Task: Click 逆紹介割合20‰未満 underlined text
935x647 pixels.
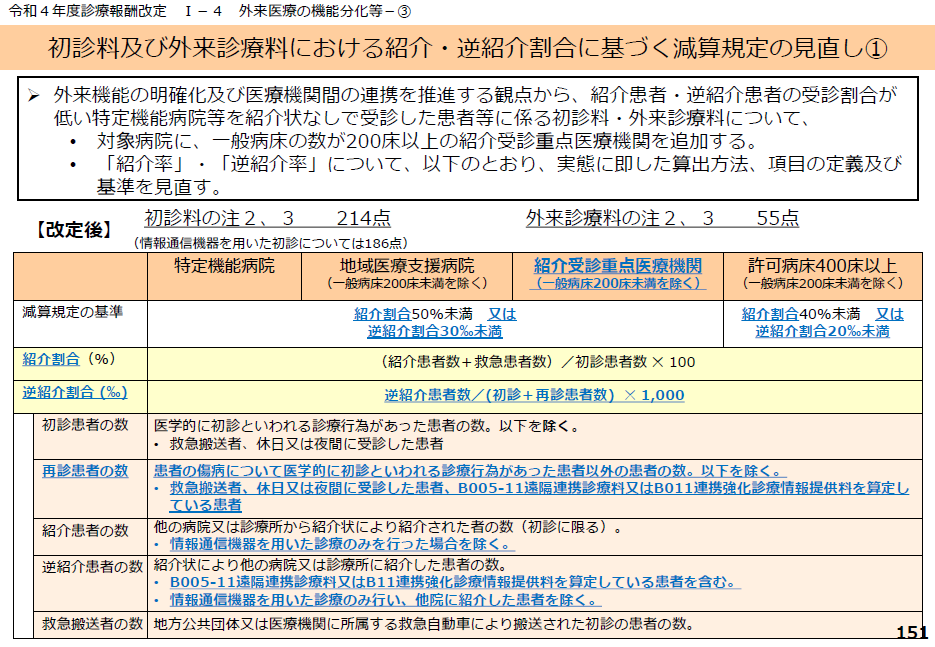Action: click(x=822, y=331)
